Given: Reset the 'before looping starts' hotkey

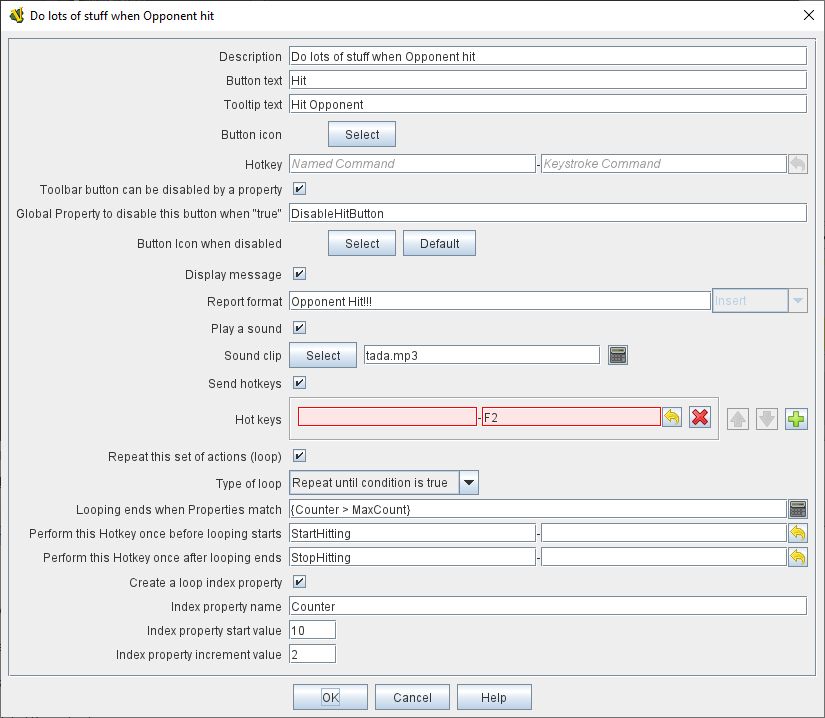Looking at the screenshot, I should point(797,533).
